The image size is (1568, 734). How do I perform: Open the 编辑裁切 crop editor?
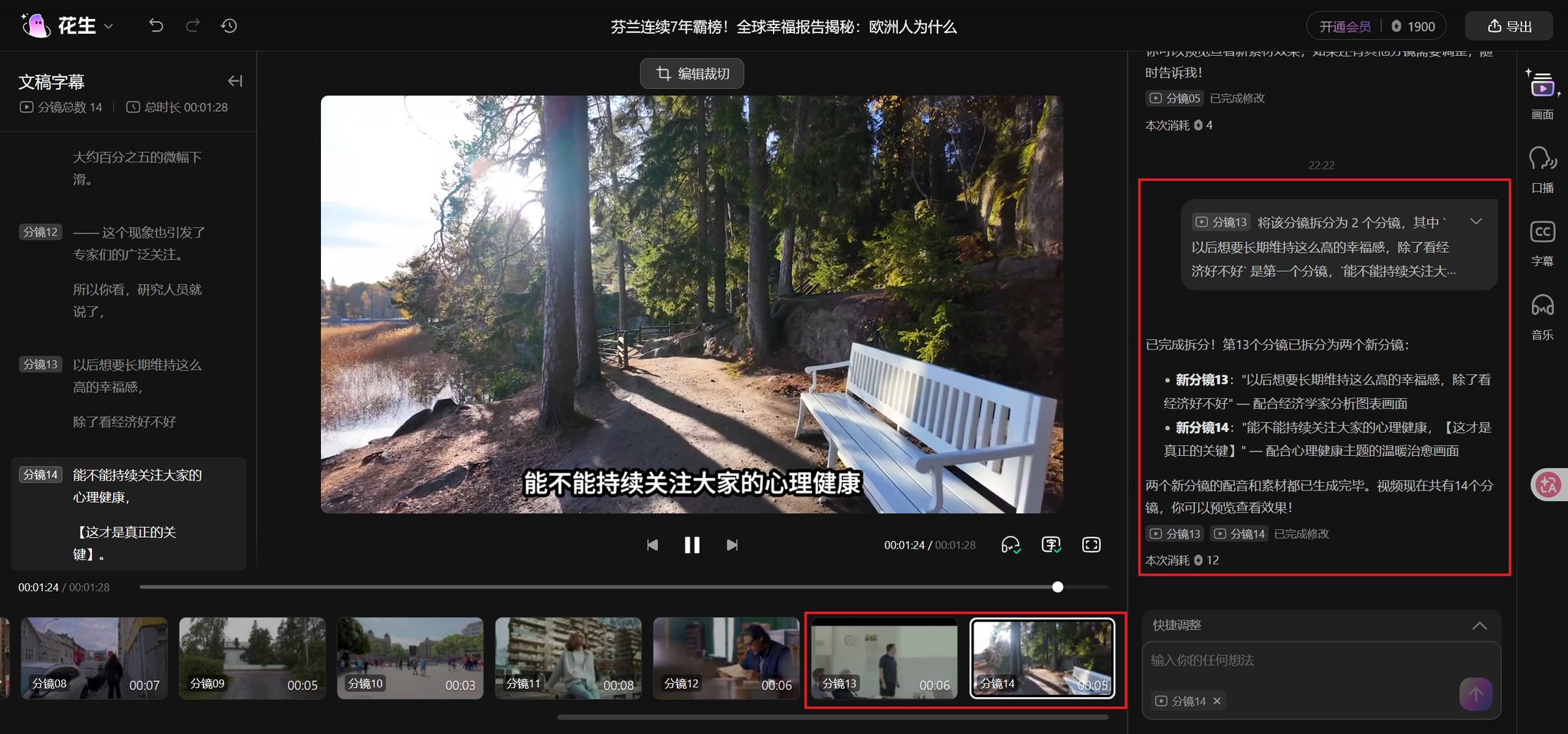[692, 74]
